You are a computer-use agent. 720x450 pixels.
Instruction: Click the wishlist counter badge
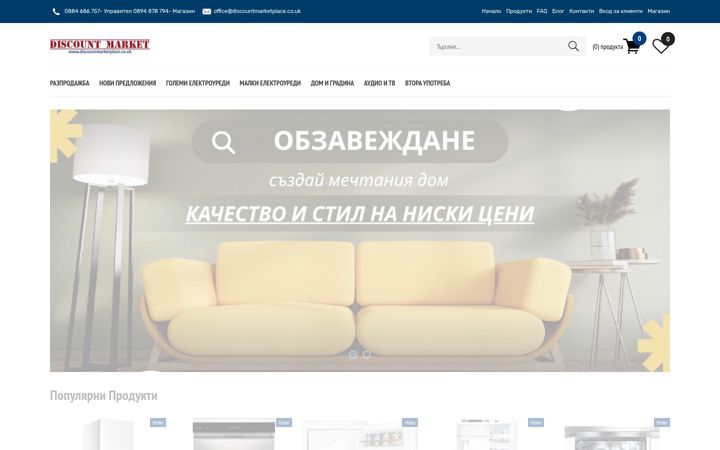668,39
